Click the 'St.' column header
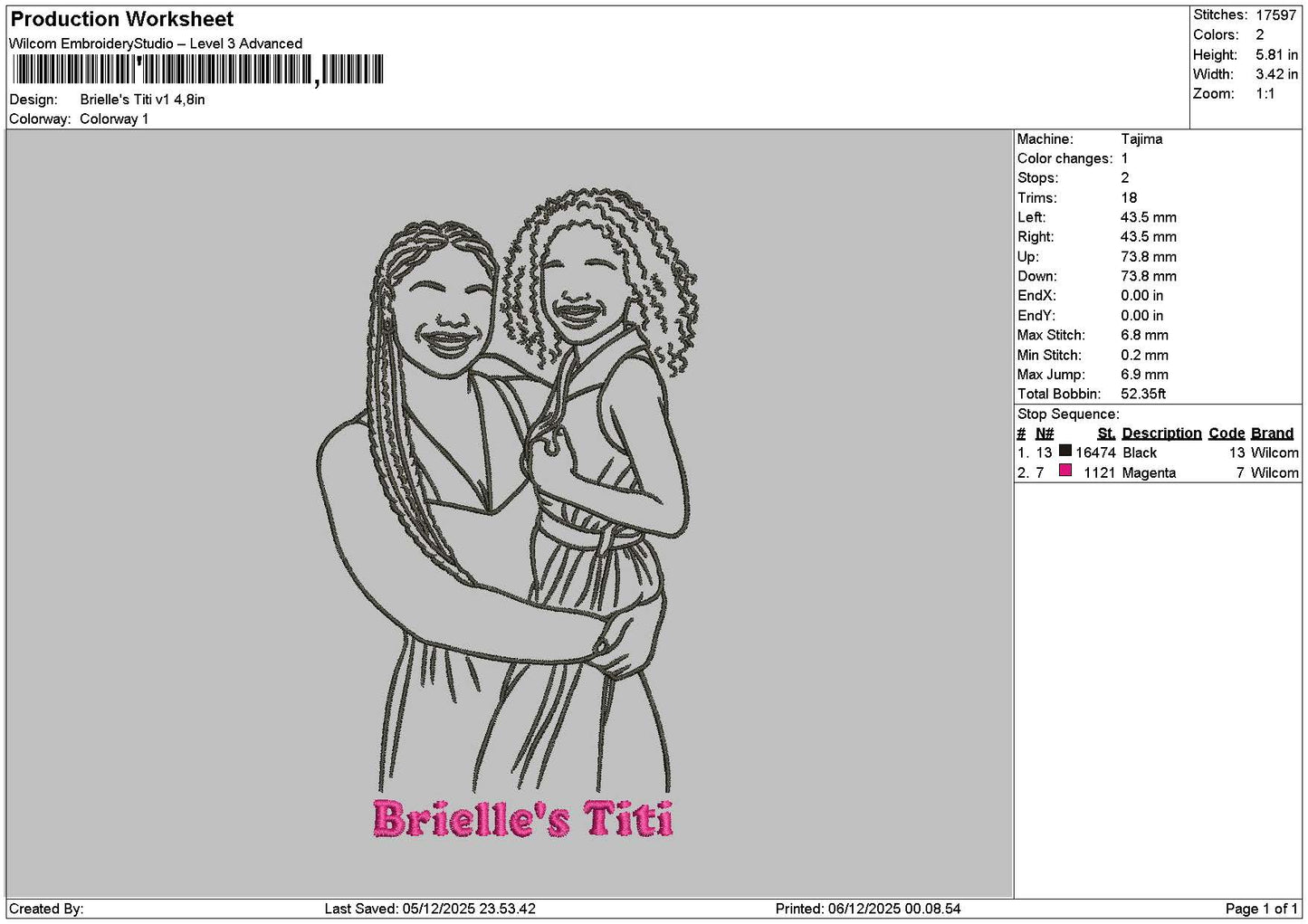This screenshot has width=1308, height=924. coord(1106,433)
